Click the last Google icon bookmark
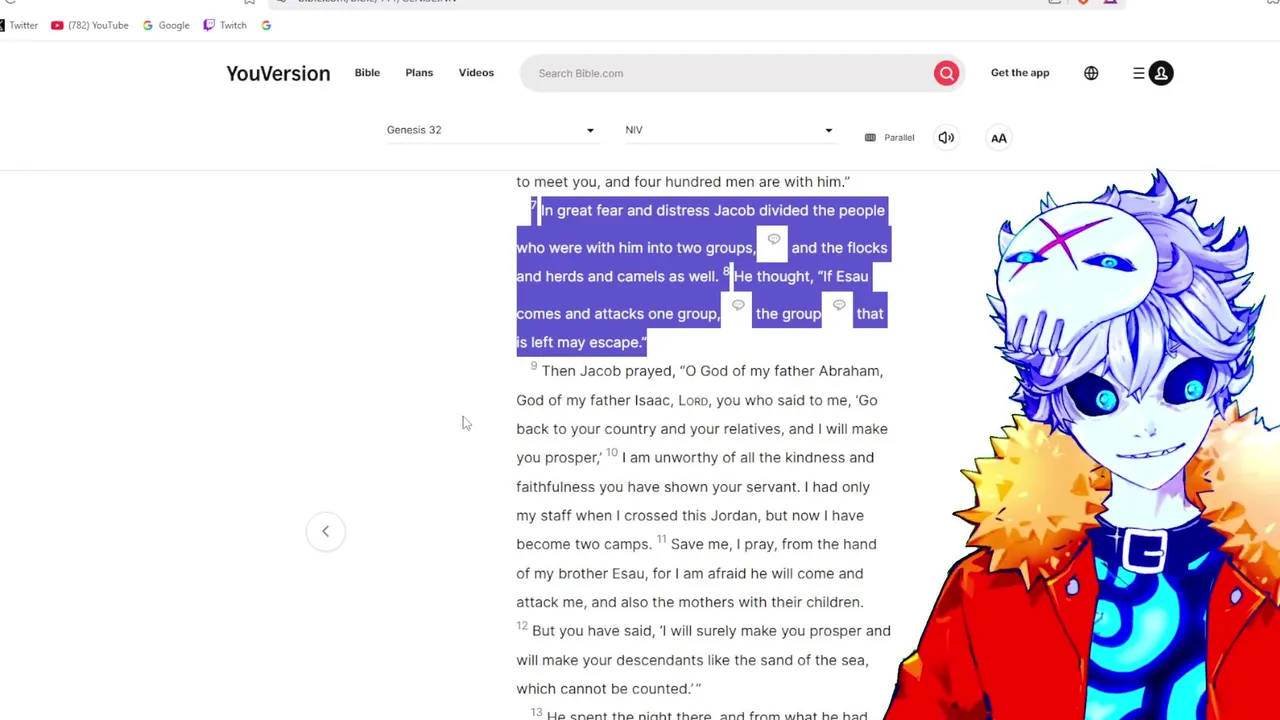1280x720 pixels. pyautogui.click(x=266, y=25)
